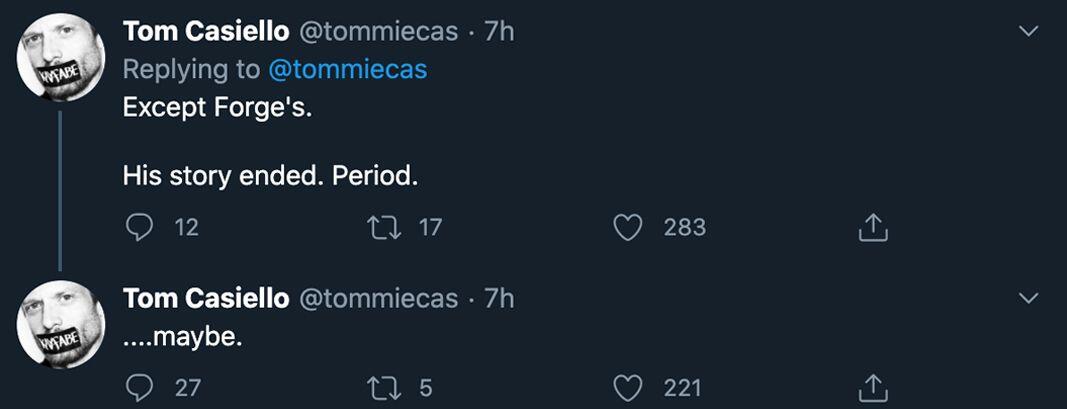Open the first tweet's profile avatar
This screenshot has width=1067, height=409.
(x=61, y=57)
